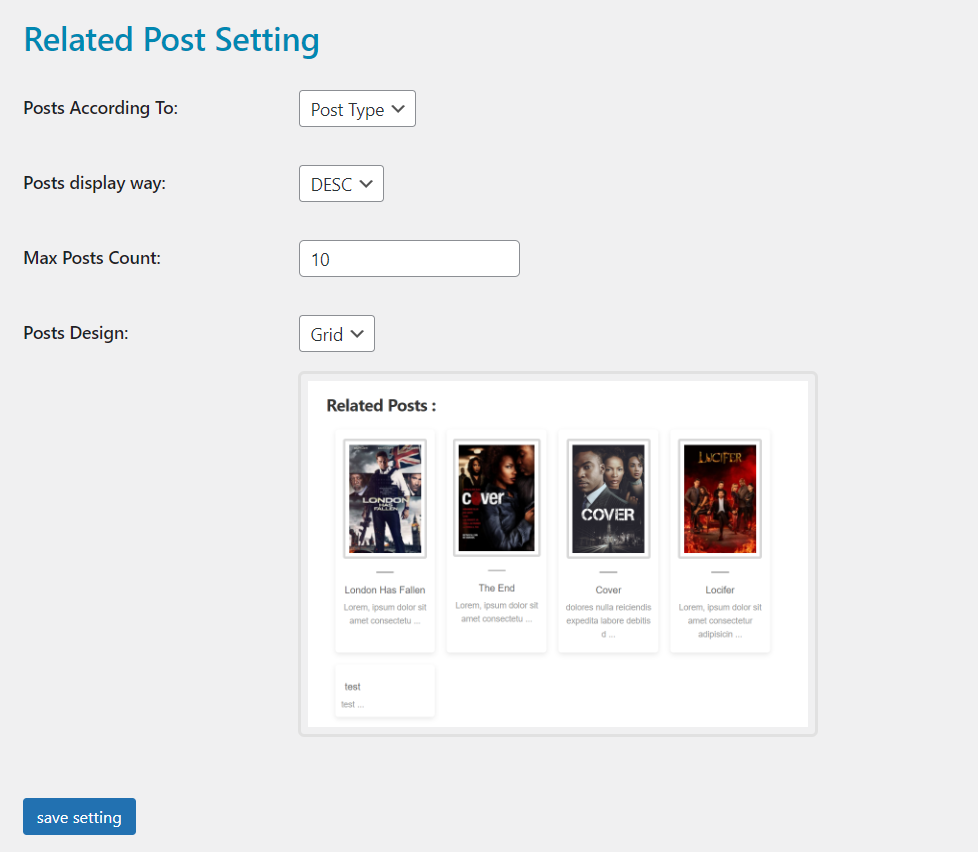Click the Max Posts Count label
The height and width of the screenshot is (852, 978).
pos(92,258)
